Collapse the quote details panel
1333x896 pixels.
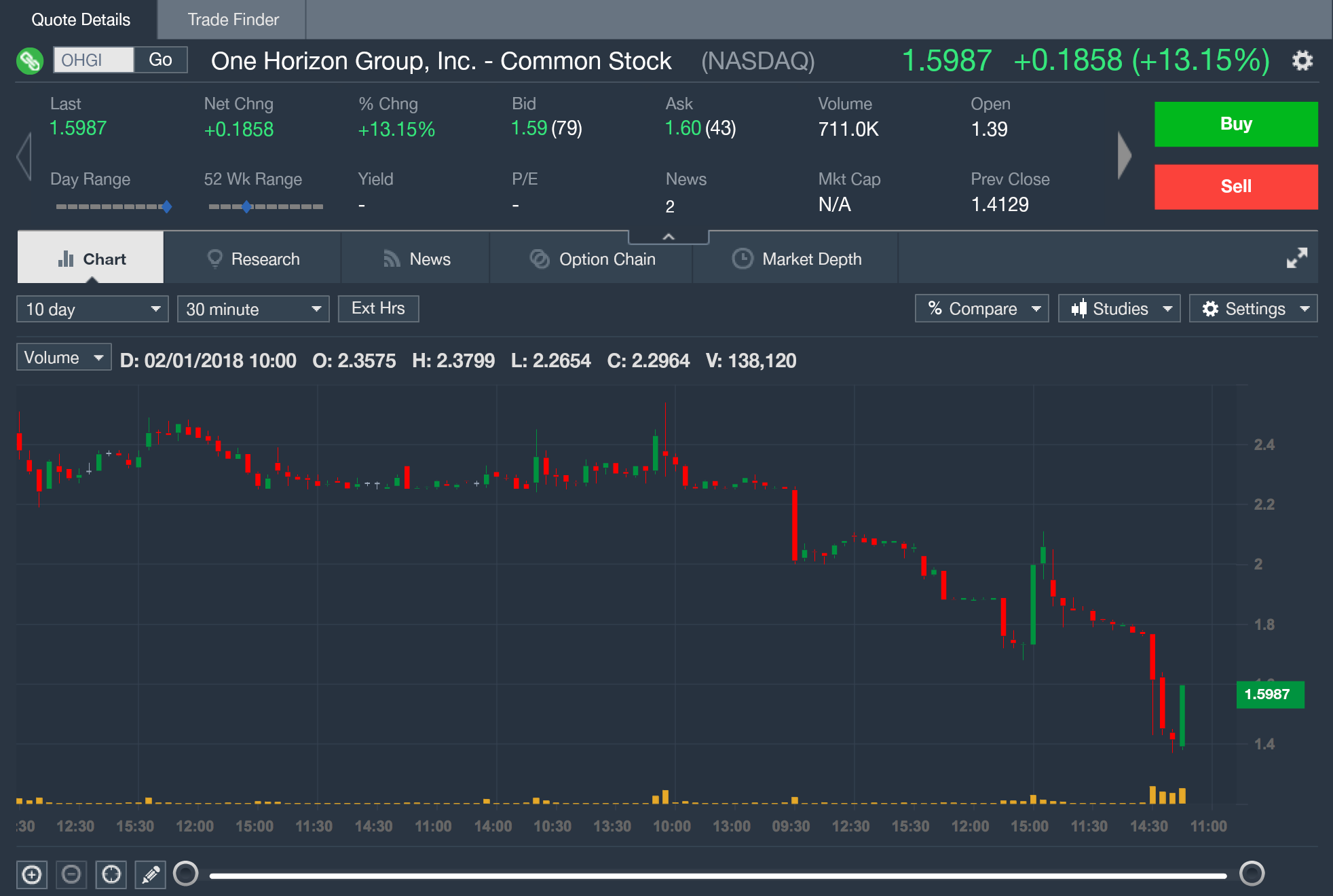click(669, 237)
